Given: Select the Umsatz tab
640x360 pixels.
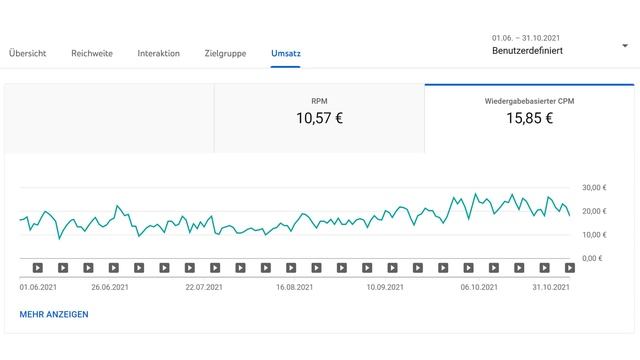Looking at the screenshot, I should (x=286, y=53).
